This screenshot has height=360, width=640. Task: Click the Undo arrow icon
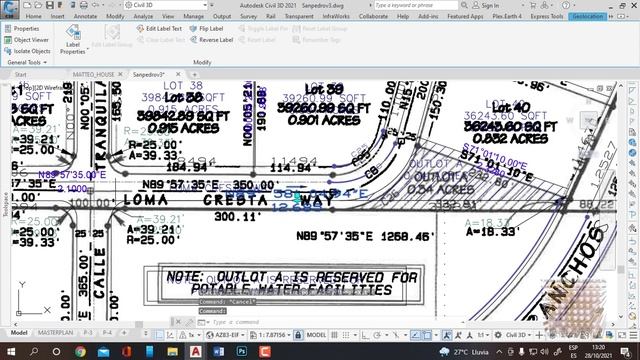96,5
